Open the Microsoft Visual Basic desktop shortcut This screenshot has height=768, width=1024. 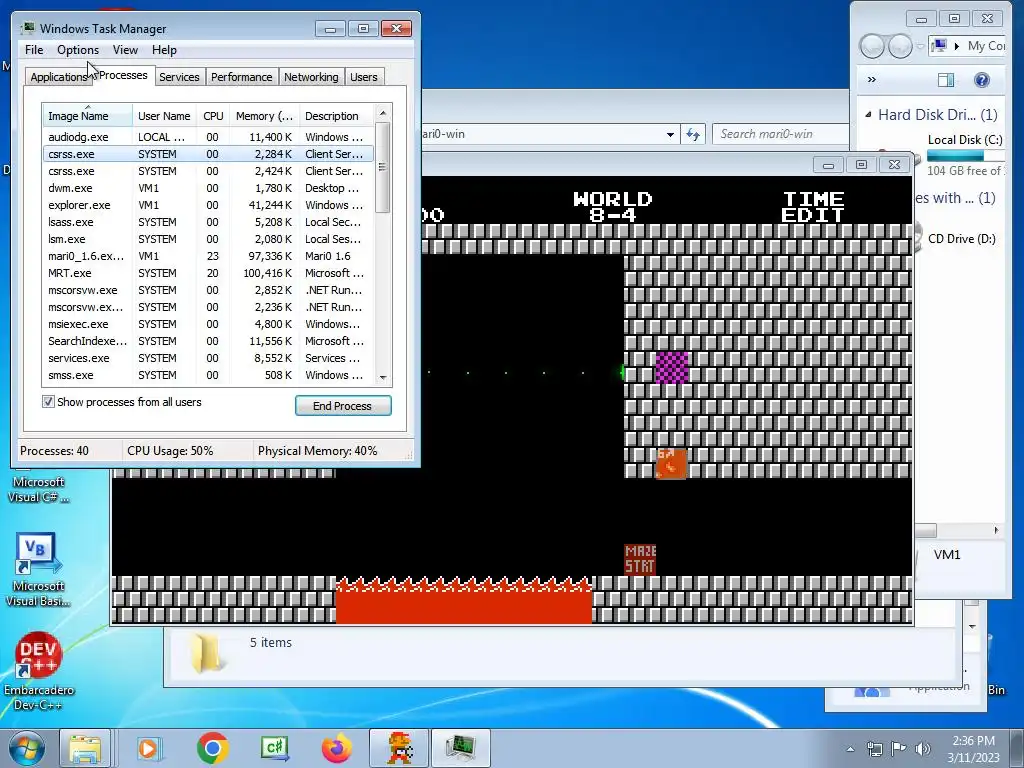pyautogui.click(x=39, y=569)
